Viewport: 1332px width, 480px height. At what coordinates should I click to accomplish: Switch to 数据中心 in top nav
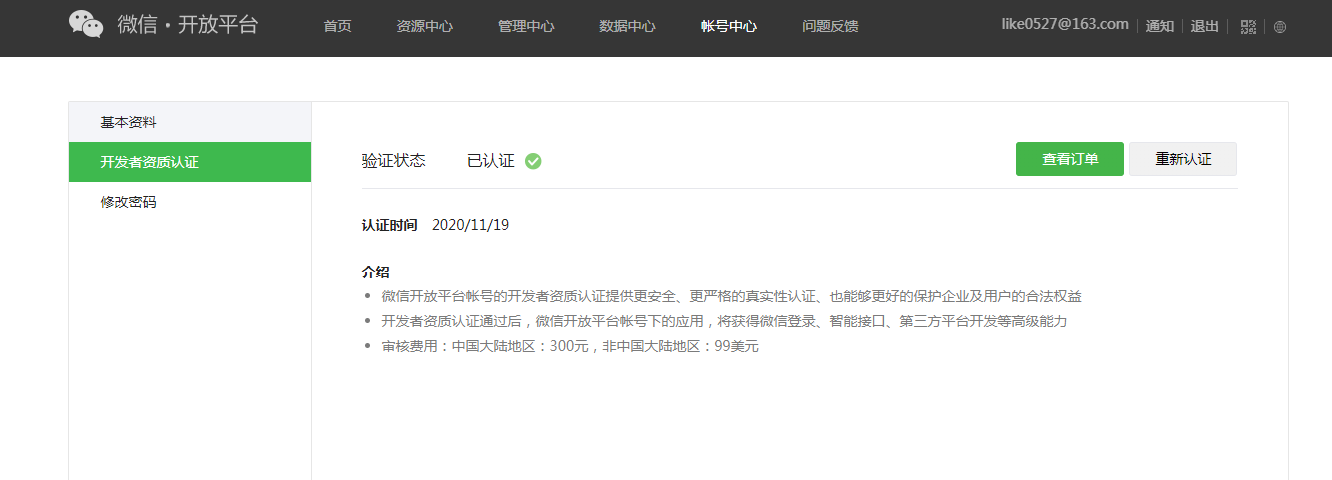tap(627, 26)
